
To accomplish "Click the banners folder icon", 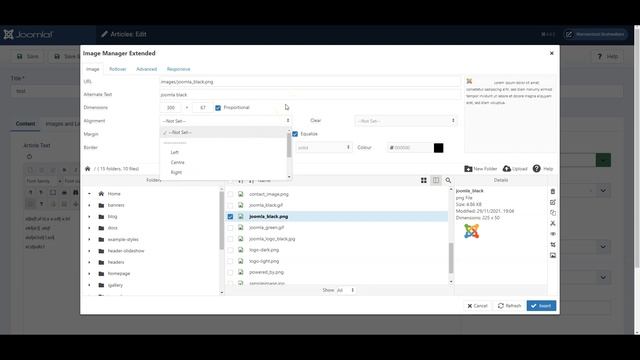I will pos(102,205).
